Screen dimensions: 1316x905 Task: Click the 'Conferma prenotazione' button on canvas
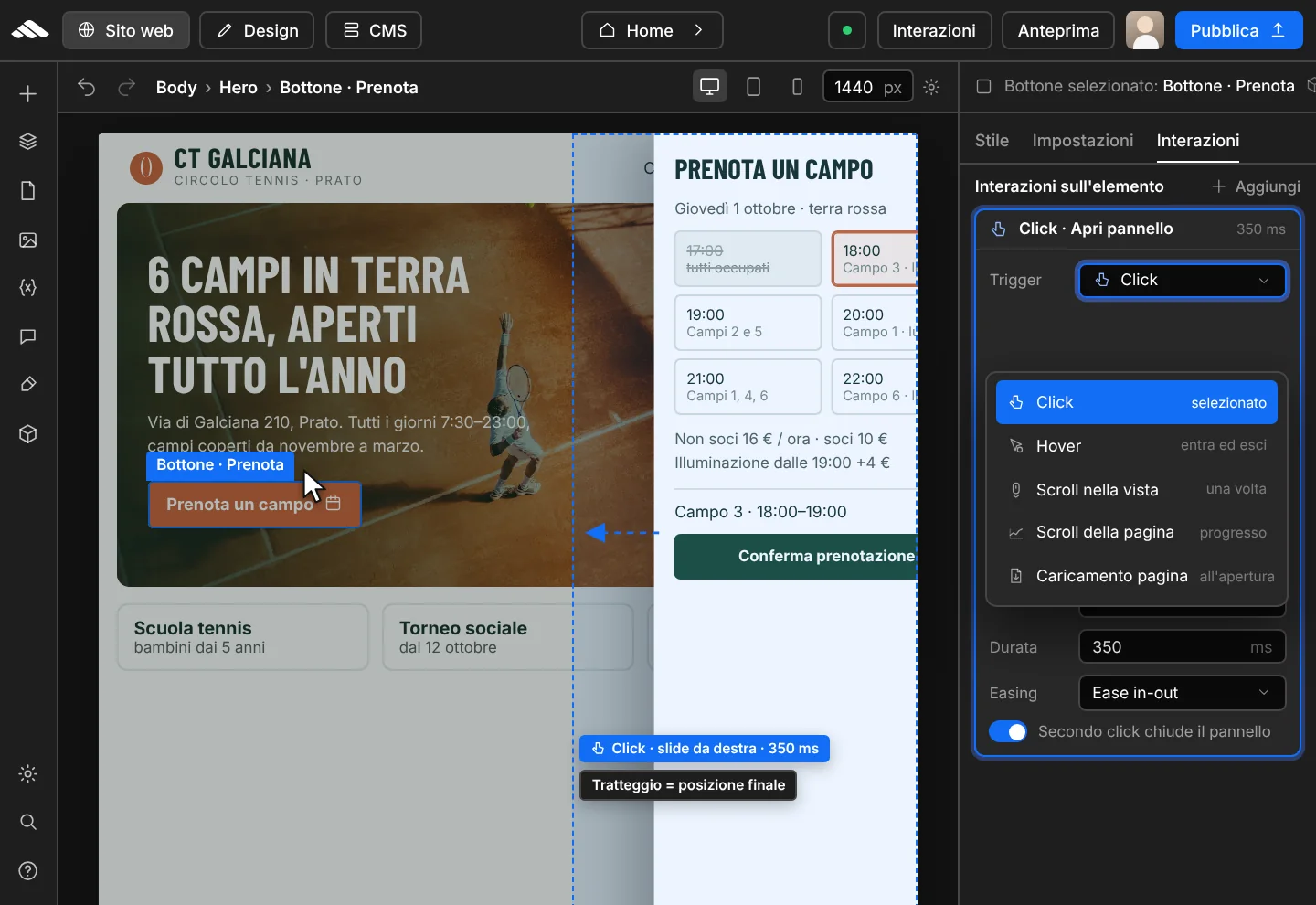pyautogui.click(x=795, y=556)
